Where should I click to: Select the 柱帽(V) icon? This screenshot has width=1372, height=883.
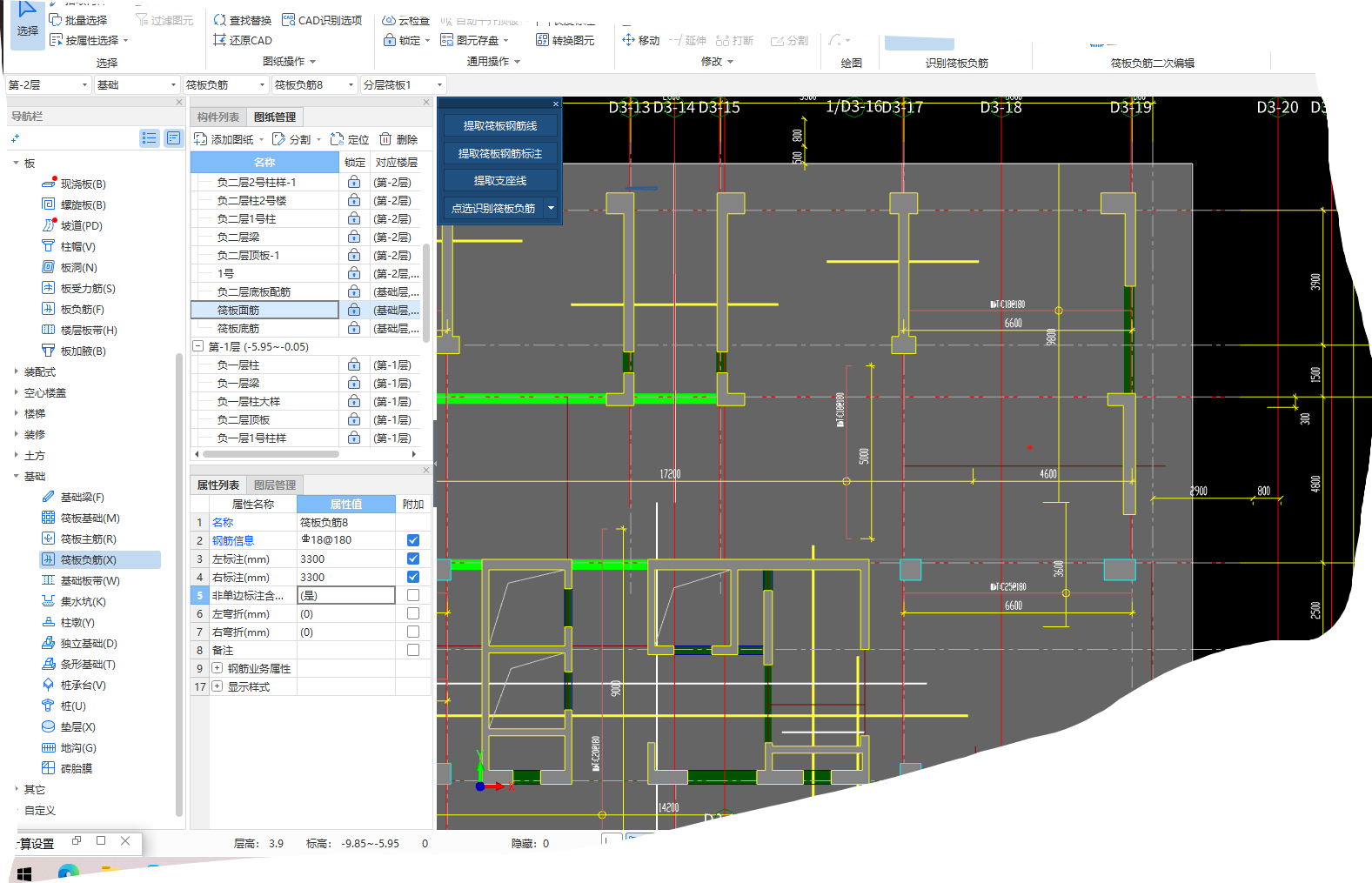click(x=48, y=246)
